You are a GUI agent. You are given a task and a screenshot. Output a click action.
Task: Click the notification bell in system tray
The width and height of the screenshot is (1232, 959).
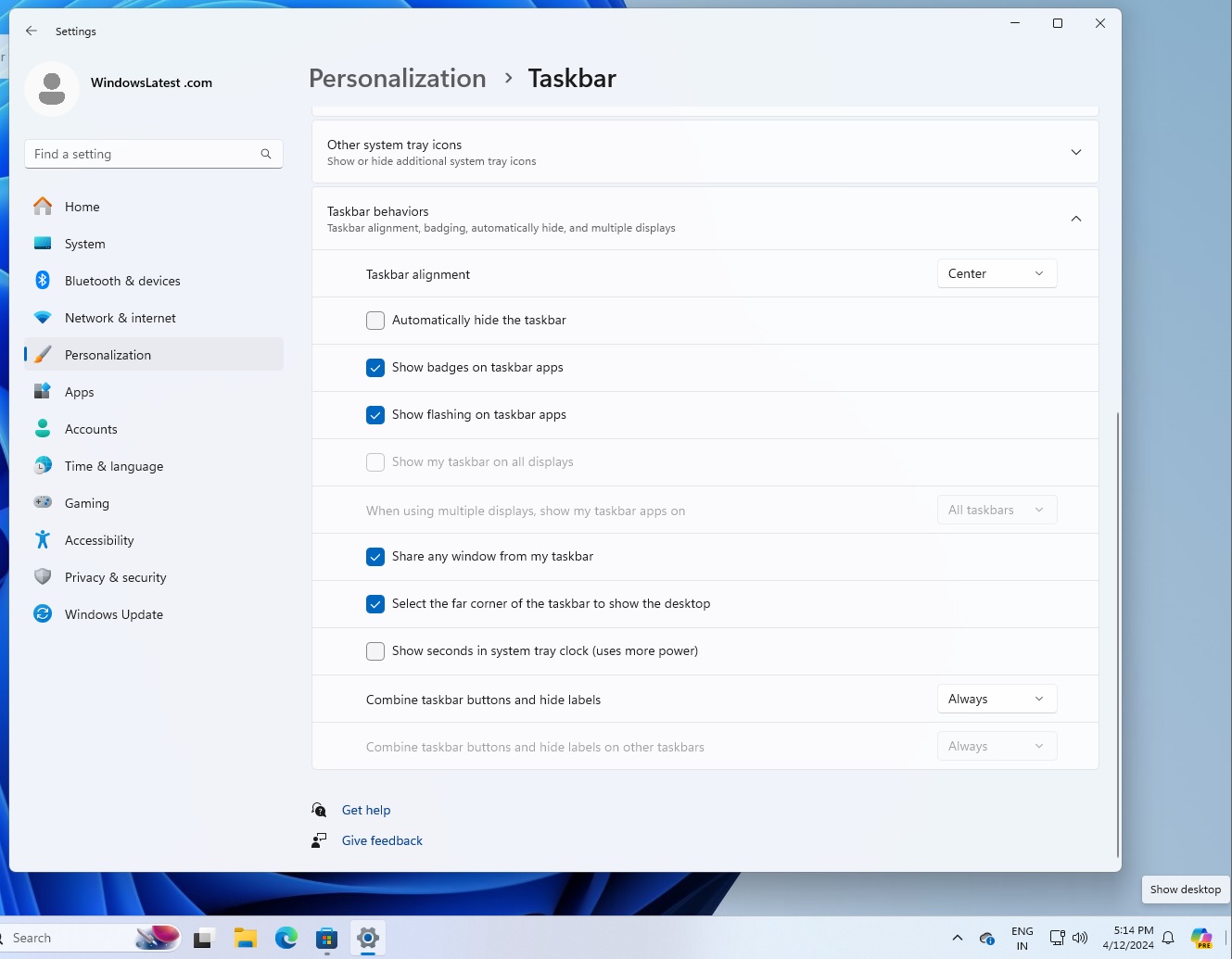pyautogui.click(x=1168, y=937)
